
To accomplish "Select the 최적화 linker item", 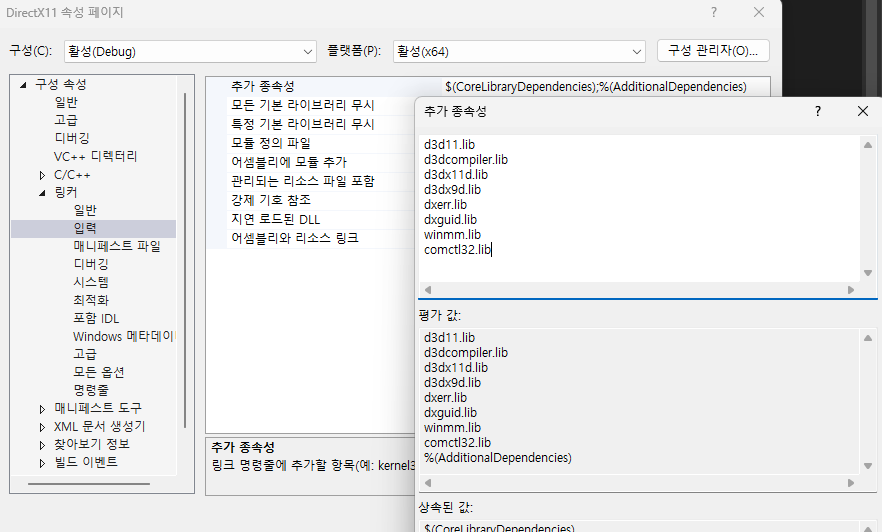I will pos(91,300).
